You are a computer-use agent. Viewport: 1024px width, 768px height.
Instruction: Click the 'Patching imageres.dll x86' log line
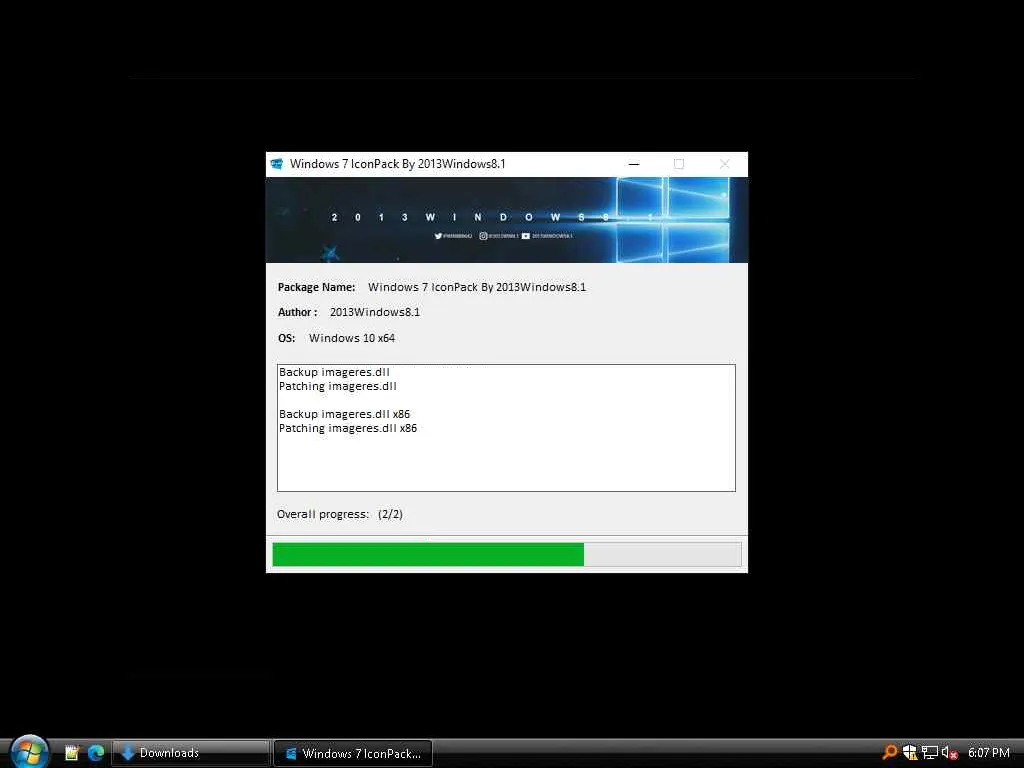347,428
